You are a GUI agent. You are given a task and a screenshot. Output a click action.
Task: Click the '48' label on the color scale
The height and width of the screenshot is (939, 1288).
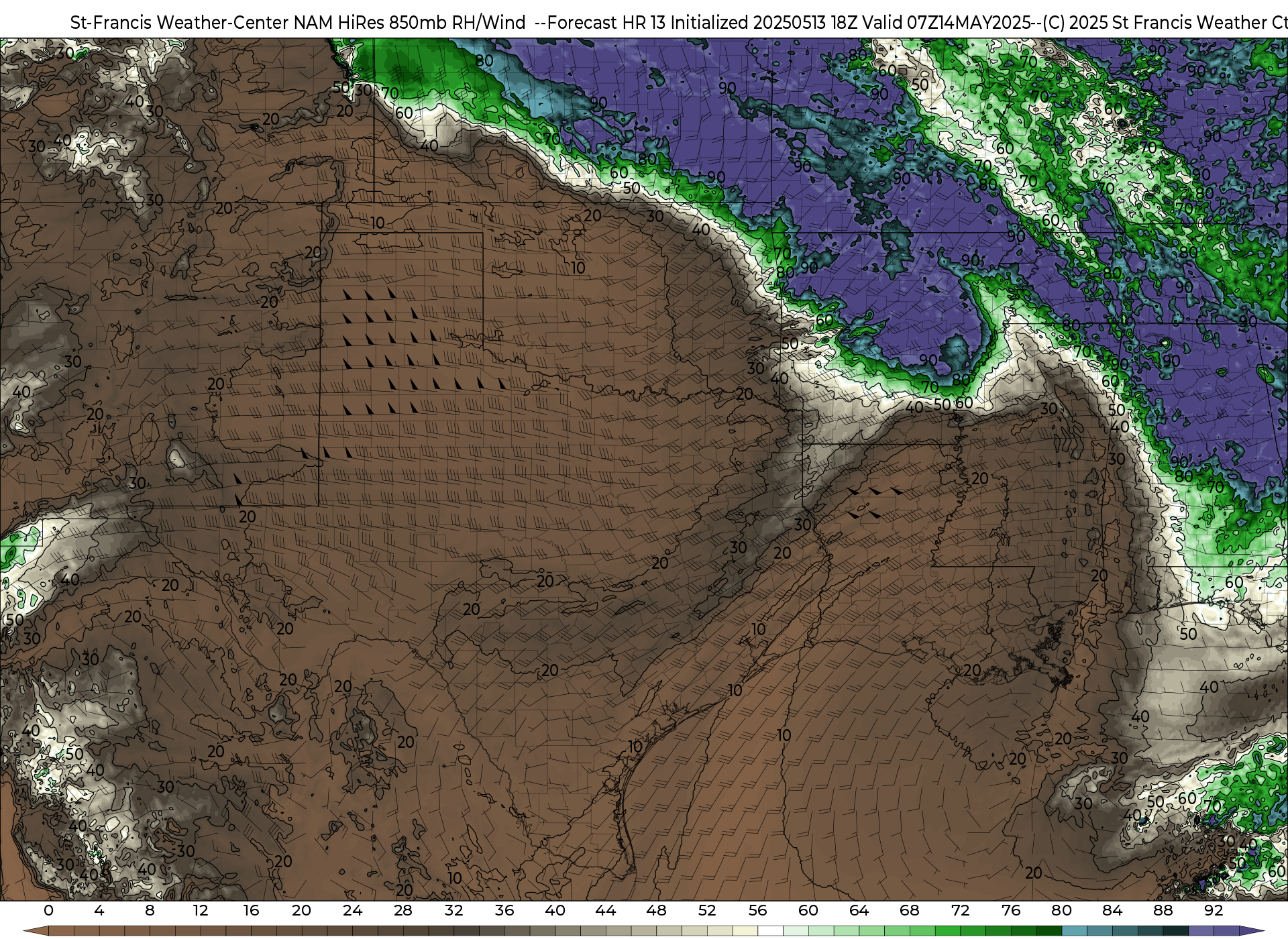(x=656, y=910)
